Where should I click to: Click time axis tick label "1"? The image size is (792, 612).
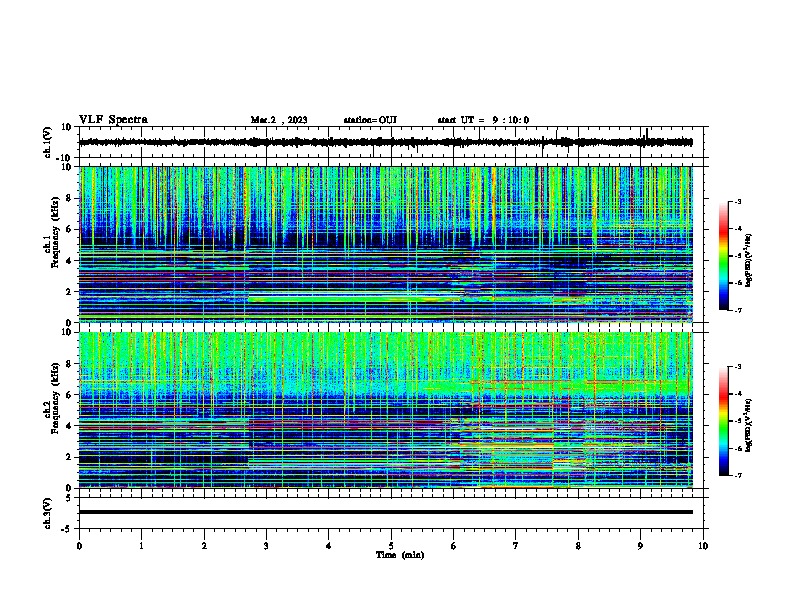[x=141, y=546]
